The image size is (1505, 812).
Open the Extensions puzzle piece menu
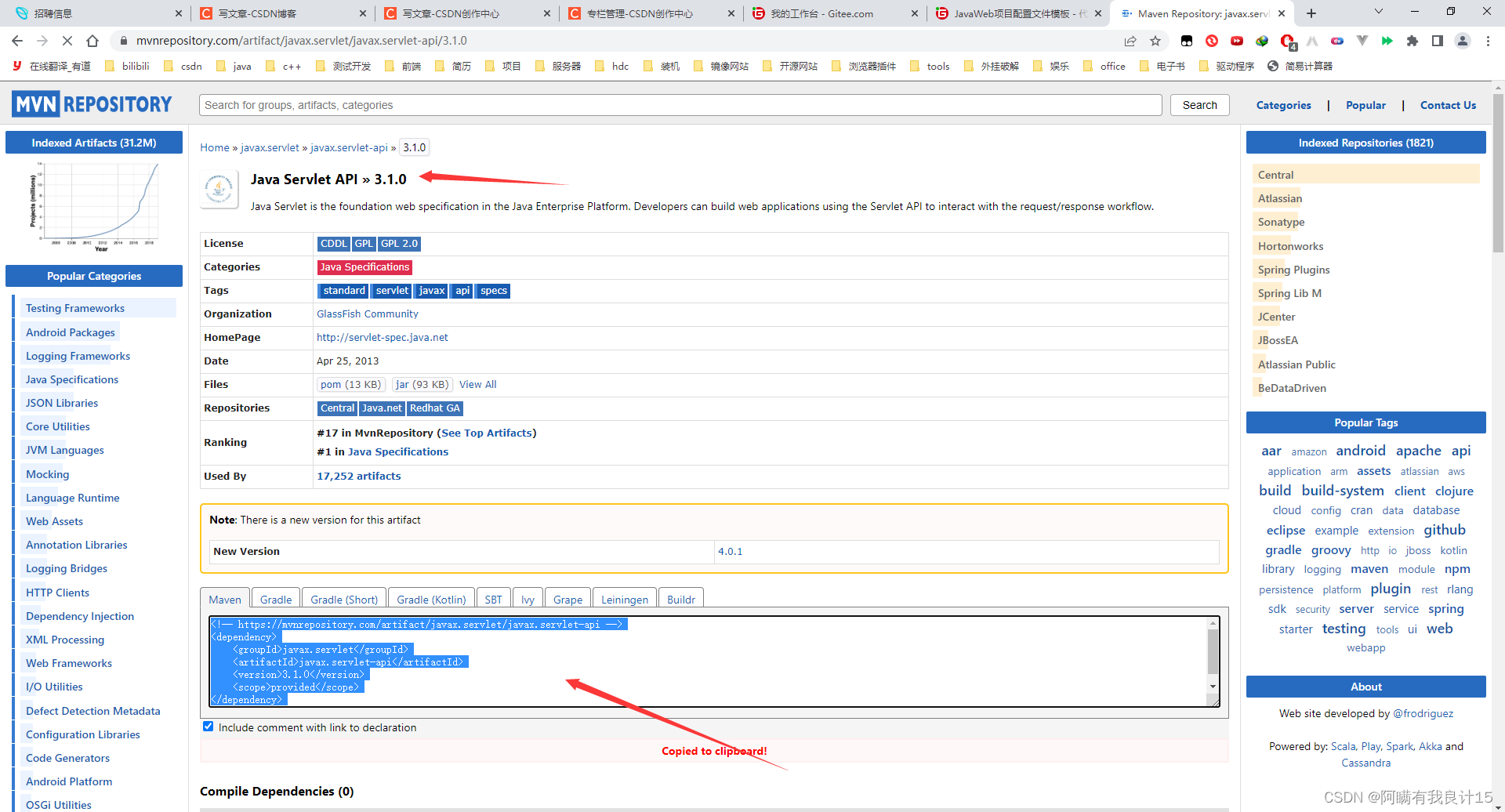pyautogui.click(x=1413, y=41)
